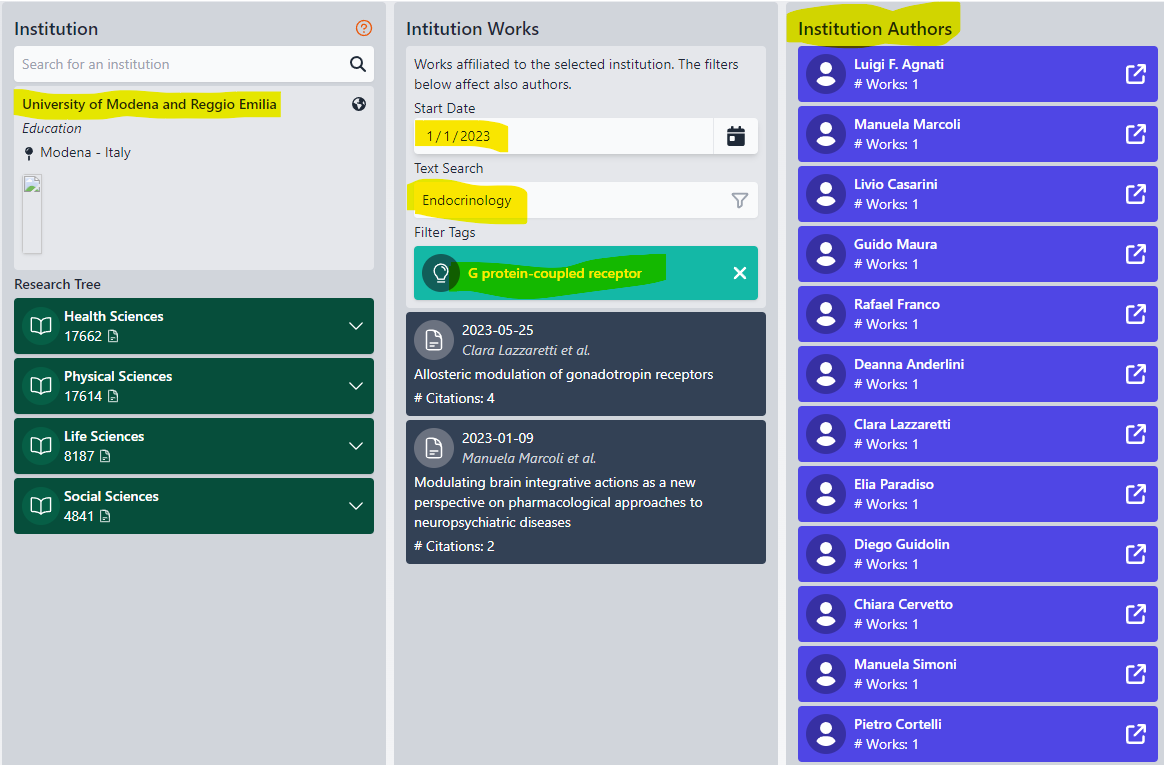Open the institution globe website icon
The width and height of the screenshot is (1164, 765).
[359, 104]
